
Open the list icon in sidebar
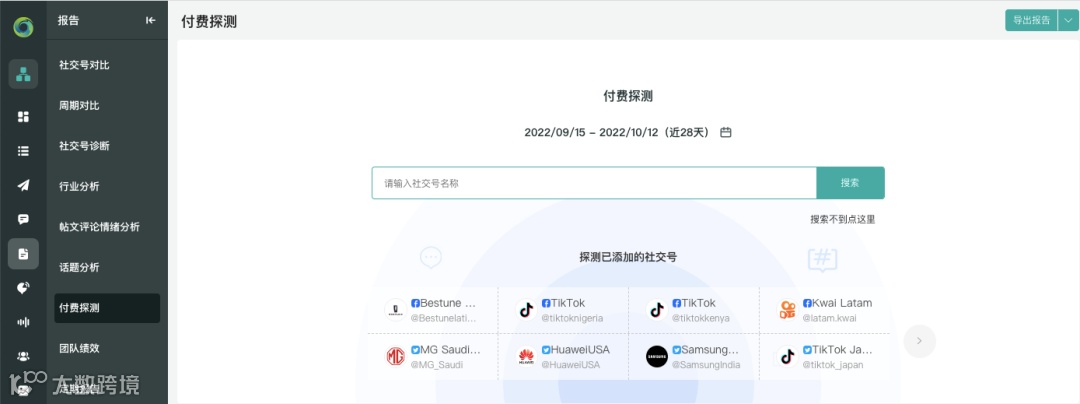(23, 151)
